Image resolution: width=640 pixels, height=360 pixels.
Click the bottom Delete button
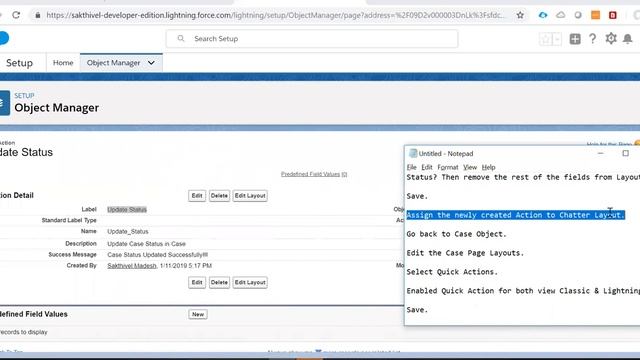pos(219,282)
